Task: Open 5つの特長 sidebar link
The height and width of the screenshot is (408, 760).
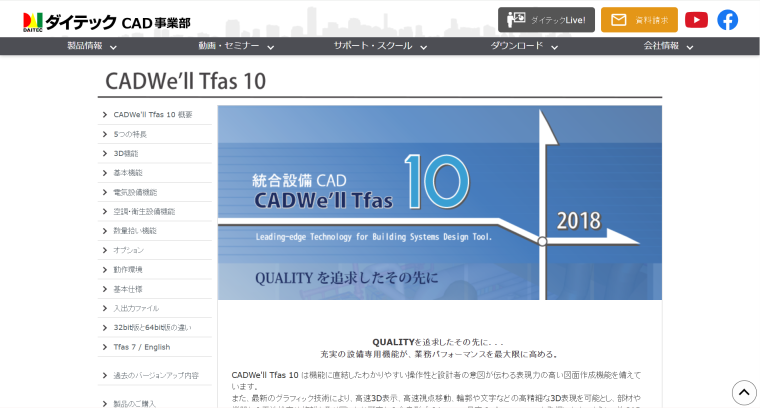Action: [x=130, y=134]
